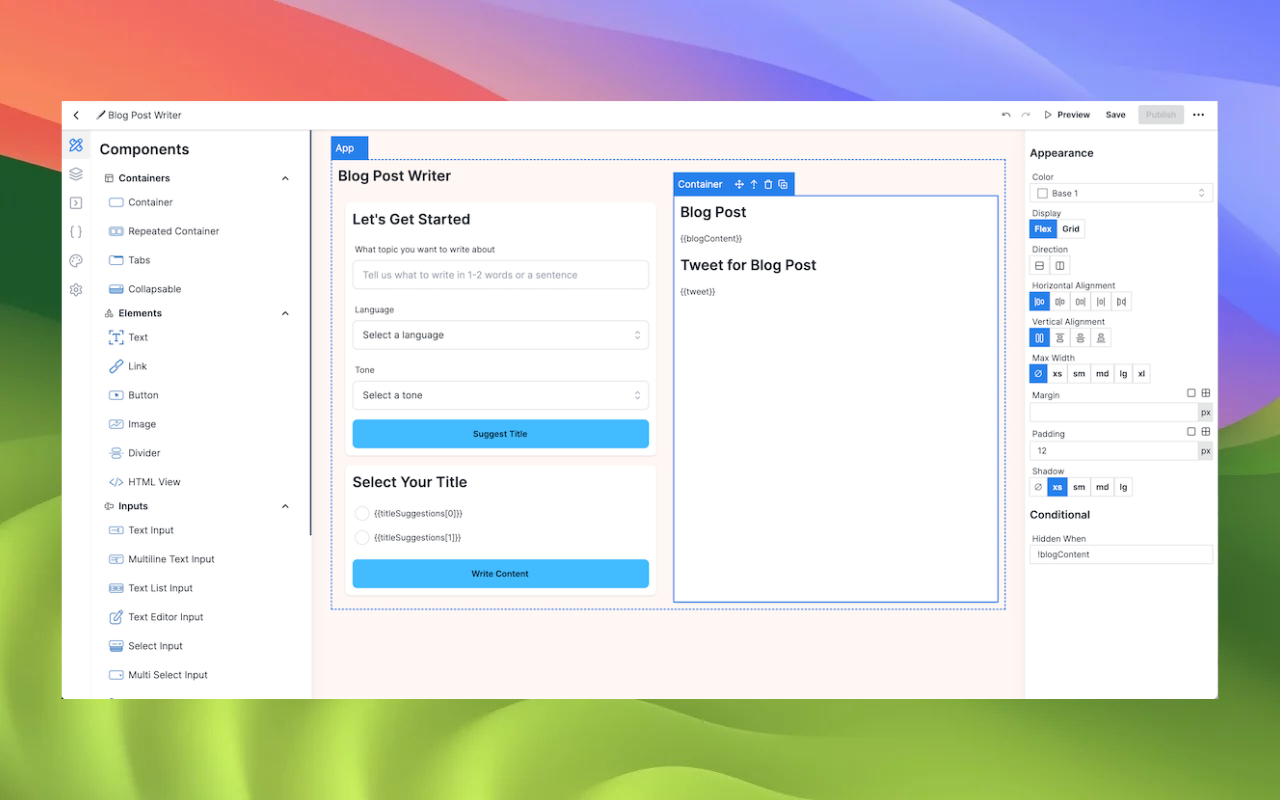This screenshot has width=1280, height=800.
Task: Duplicate the selected Container using copy icon
Action: click(x=783, y=184)
